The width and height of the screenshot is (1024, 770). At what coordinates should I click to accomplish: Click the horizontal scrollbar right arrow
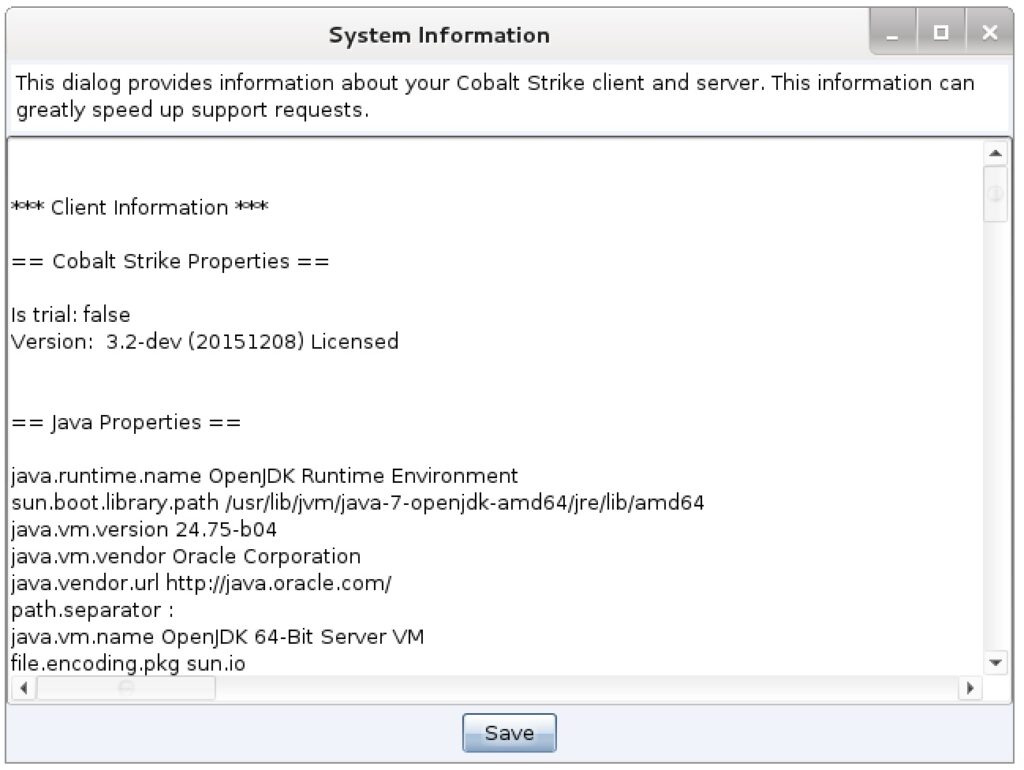(x=968, y=689)
